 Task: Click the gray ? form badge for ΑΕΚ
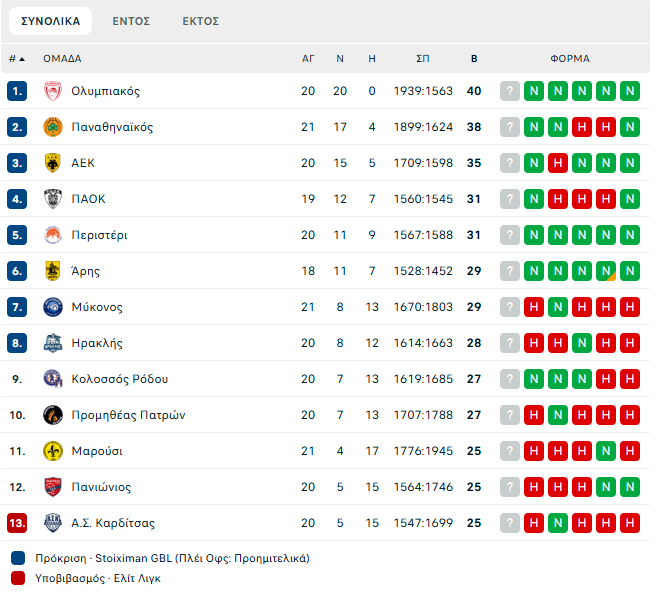point(510,163)
